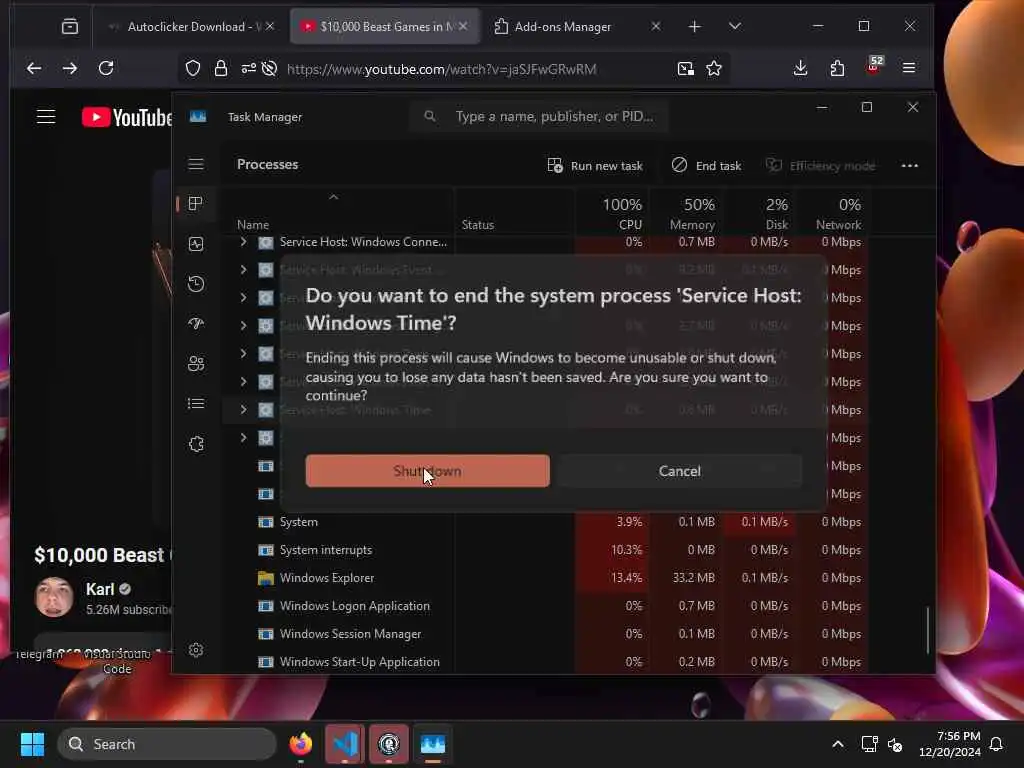Click the extension icon with 52 badge
Viewport: 1024px width, 768px height.
(x=874, y=67)
